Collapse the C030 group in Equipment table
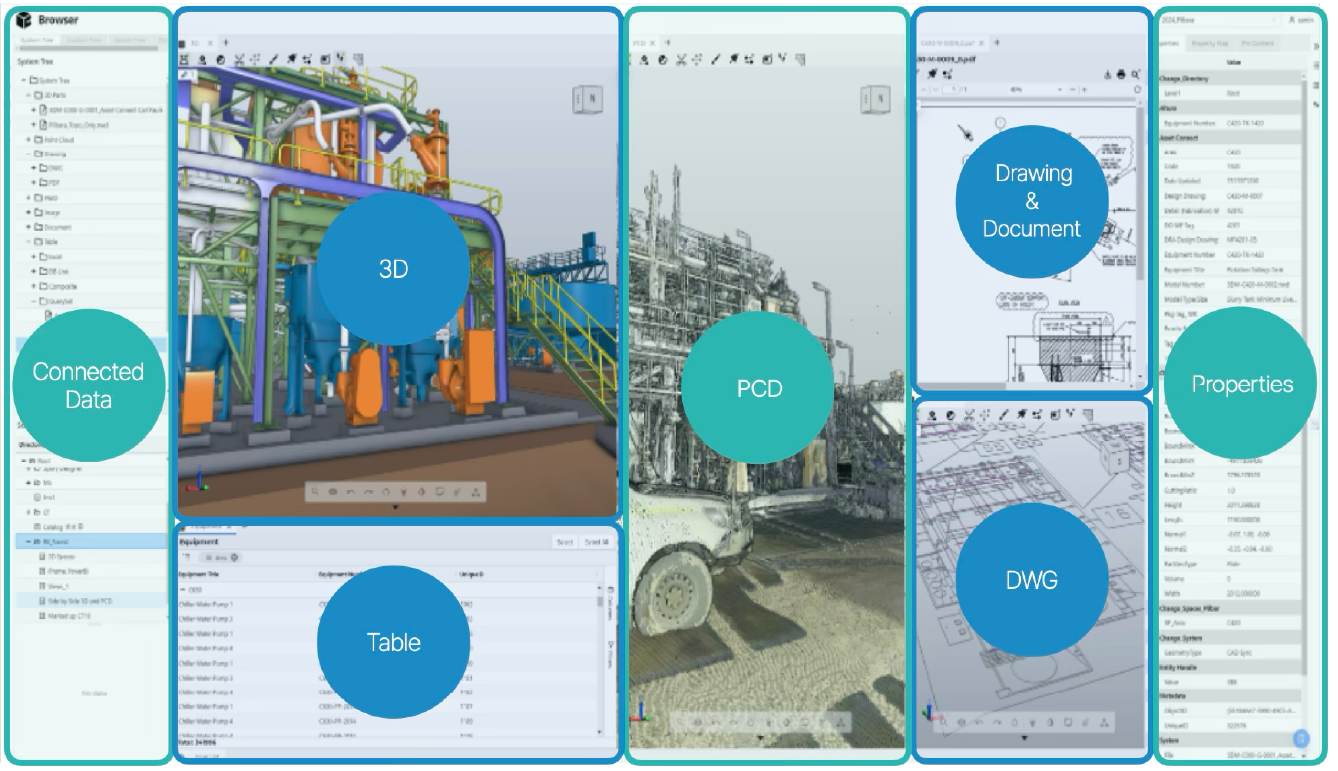The image size is (1338, 771). click(x=183, y=590)
